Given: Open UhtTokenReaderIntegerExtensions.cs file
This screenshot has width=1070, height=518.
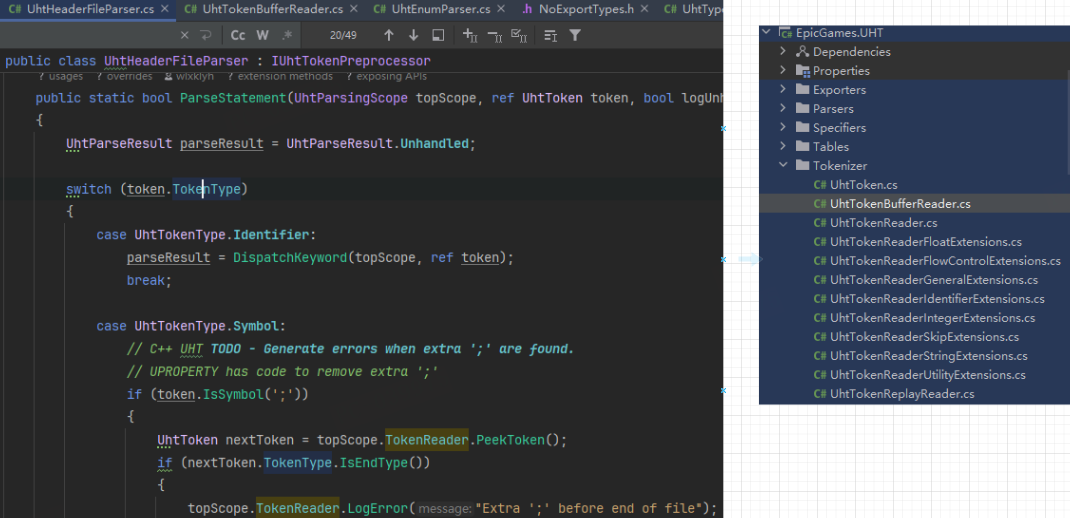Looking at the screenshot, I should pyautogui.click(x=932, y=318).
